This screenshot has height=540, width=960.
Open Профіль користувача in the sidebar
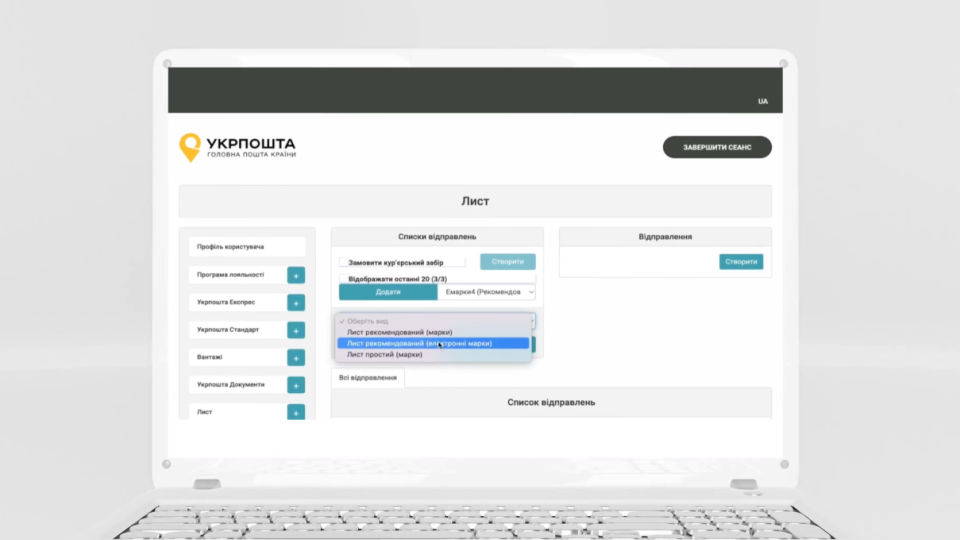pos(247,247)
